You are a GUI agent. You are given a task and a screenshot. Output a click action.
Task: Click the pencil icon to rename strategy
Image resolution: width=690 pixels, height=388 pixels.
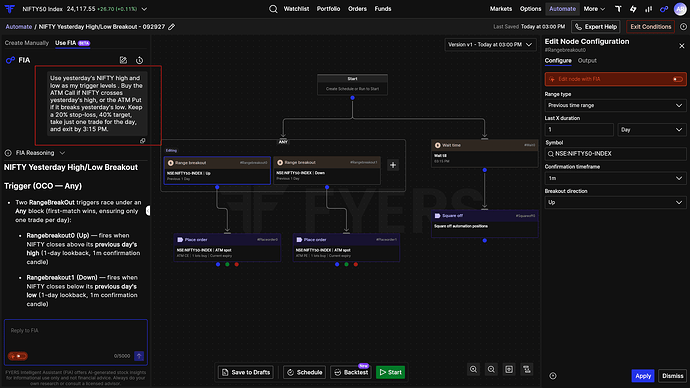pyautogui.click(x=172, y=27)
